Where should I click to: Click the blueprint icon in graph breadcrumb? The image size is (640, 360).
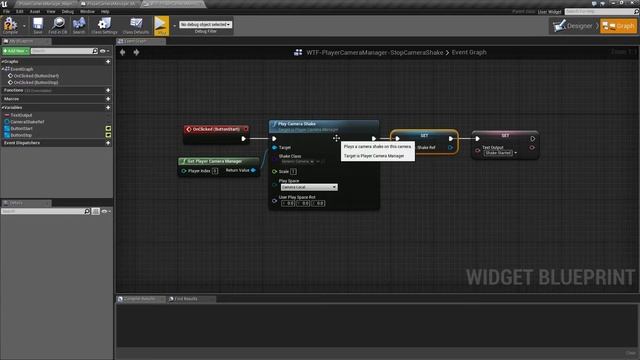(298, 52)
